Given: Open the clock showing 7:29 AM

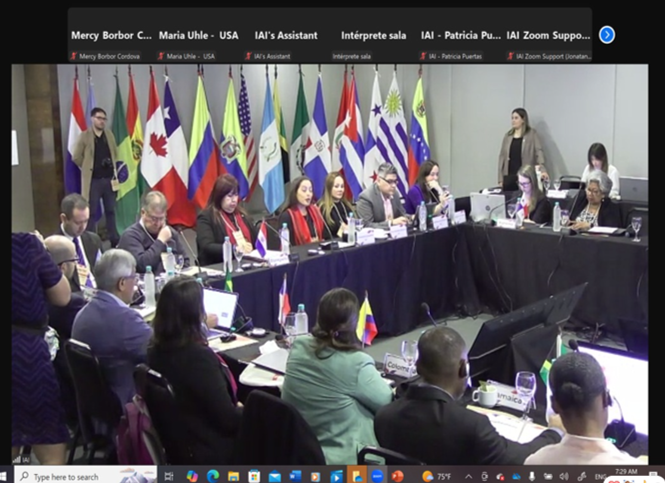Looking at the screenshot, I should coord(626,472).
